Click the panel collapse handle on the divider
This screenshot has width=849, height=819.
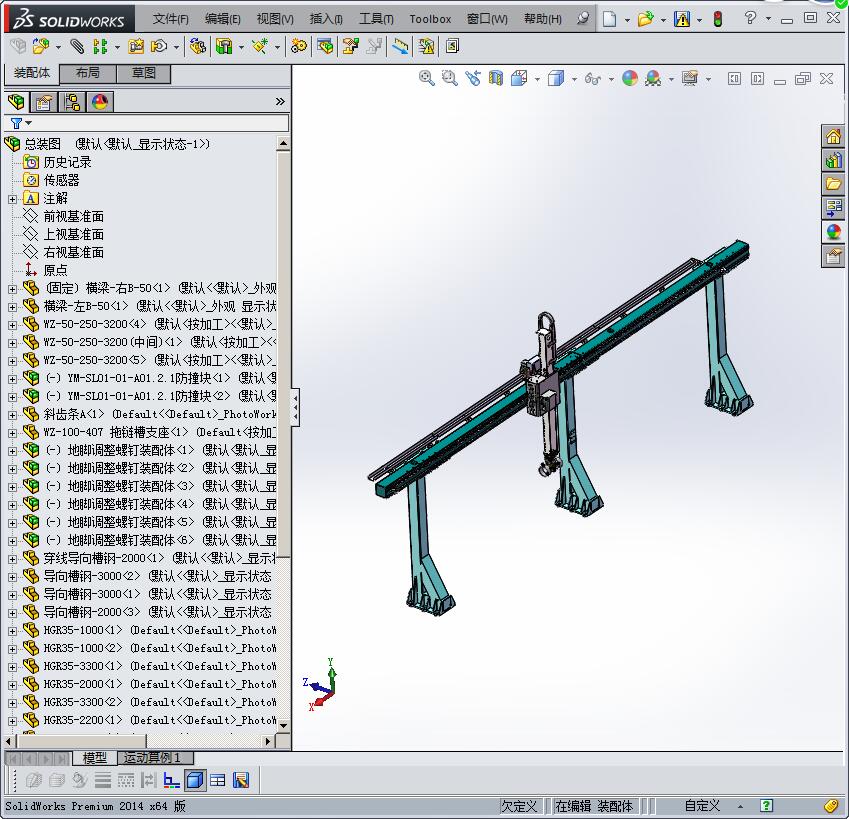(295, 408)
